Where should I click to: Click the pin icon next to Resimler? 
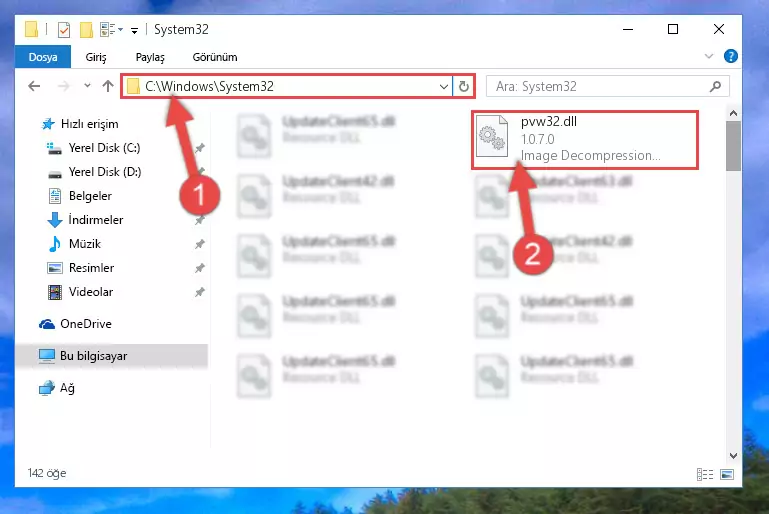tap(200, 268)
